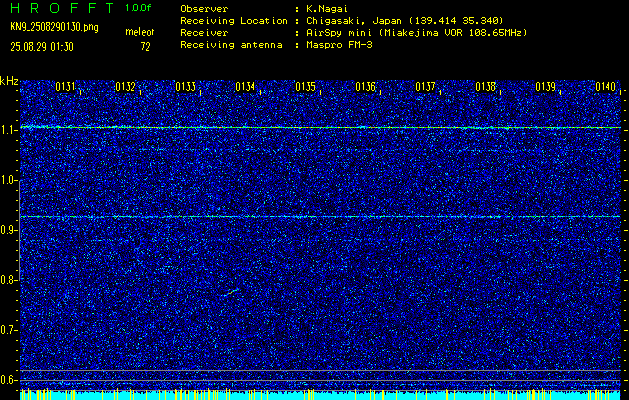This screenshot has width=629, height=400.
Task: Click the 0.9 frequency axis label
Action: point(9,230)
